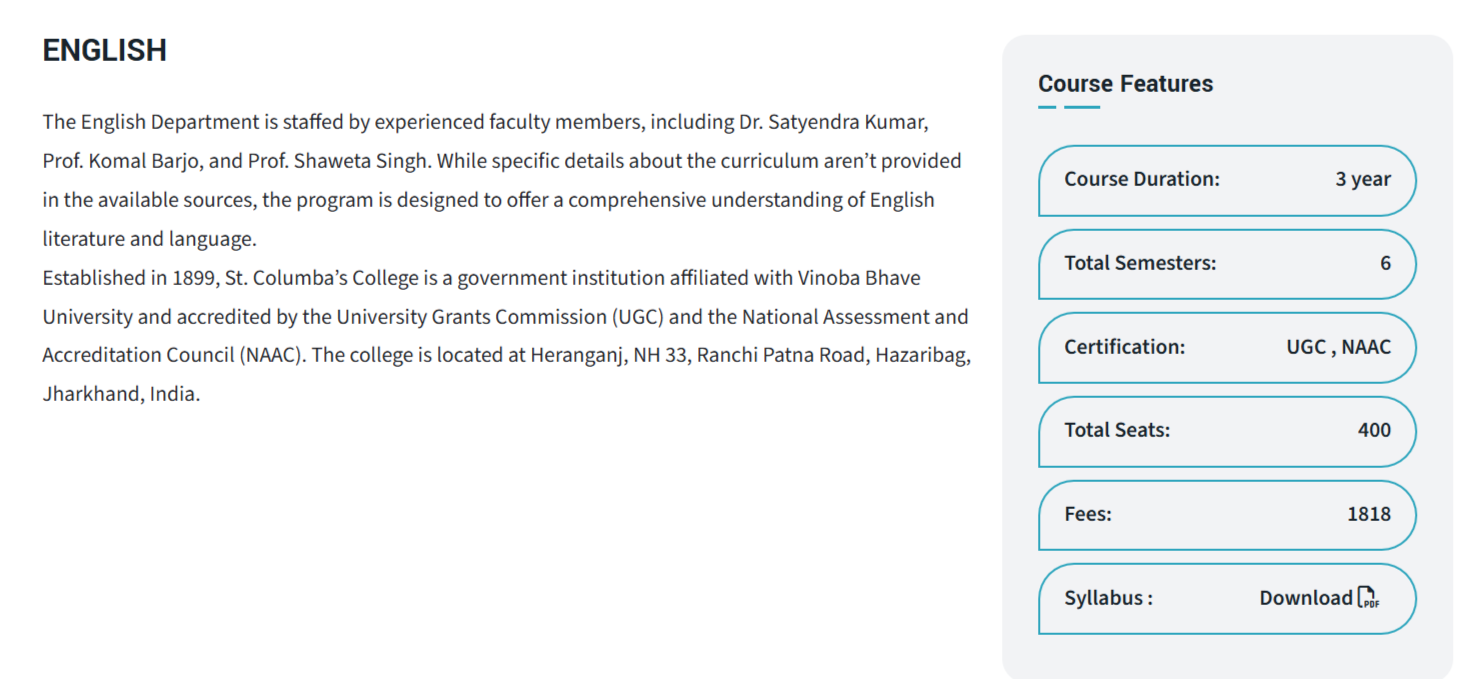This screenshot has width=1467, height=679.
Task: Click the fees amount 1818
Action: 1368,514
